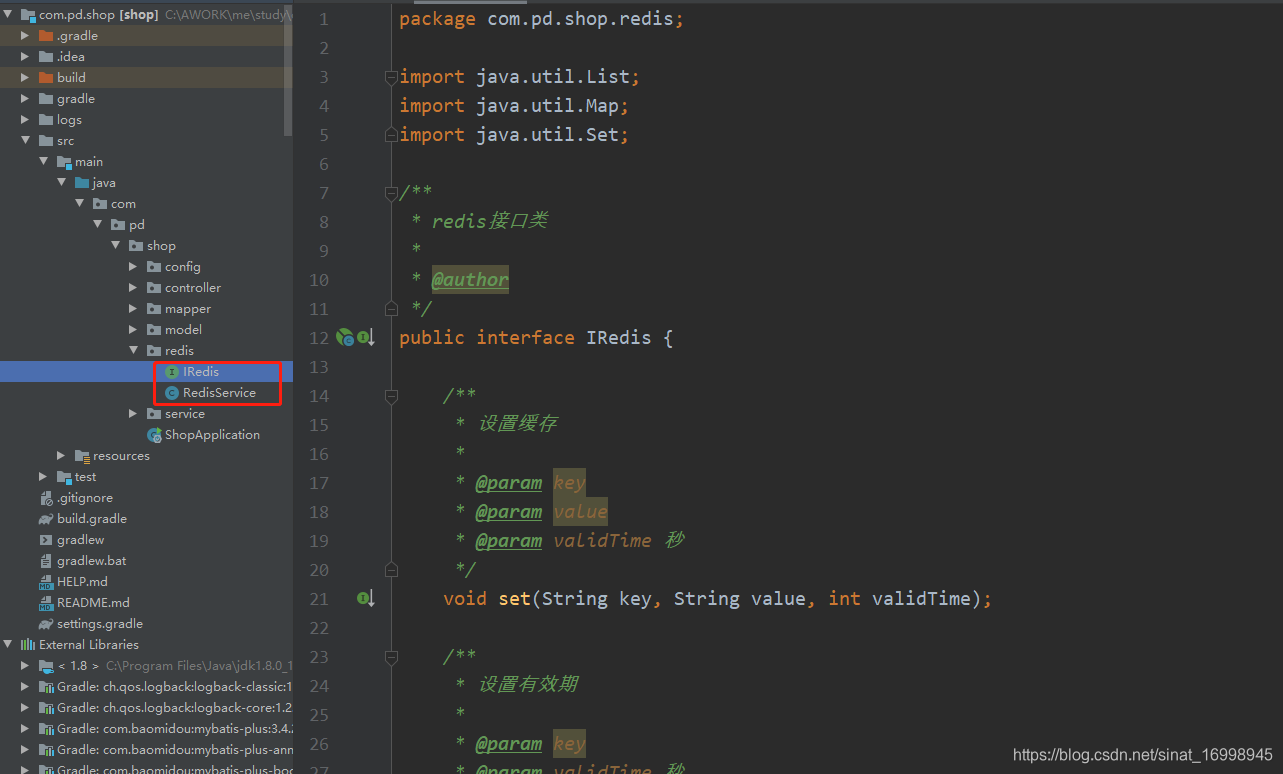
Task: Click the README.md markdown file icon
Action: click(x=46, y=603)
